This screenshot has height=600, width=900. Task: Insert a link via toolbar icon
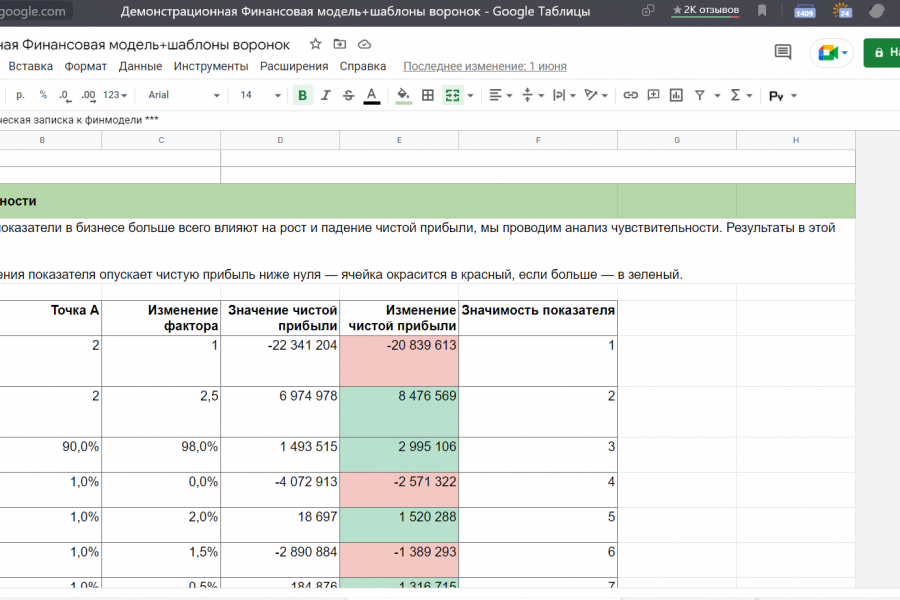pyautogui.click(x=630, y=95)
